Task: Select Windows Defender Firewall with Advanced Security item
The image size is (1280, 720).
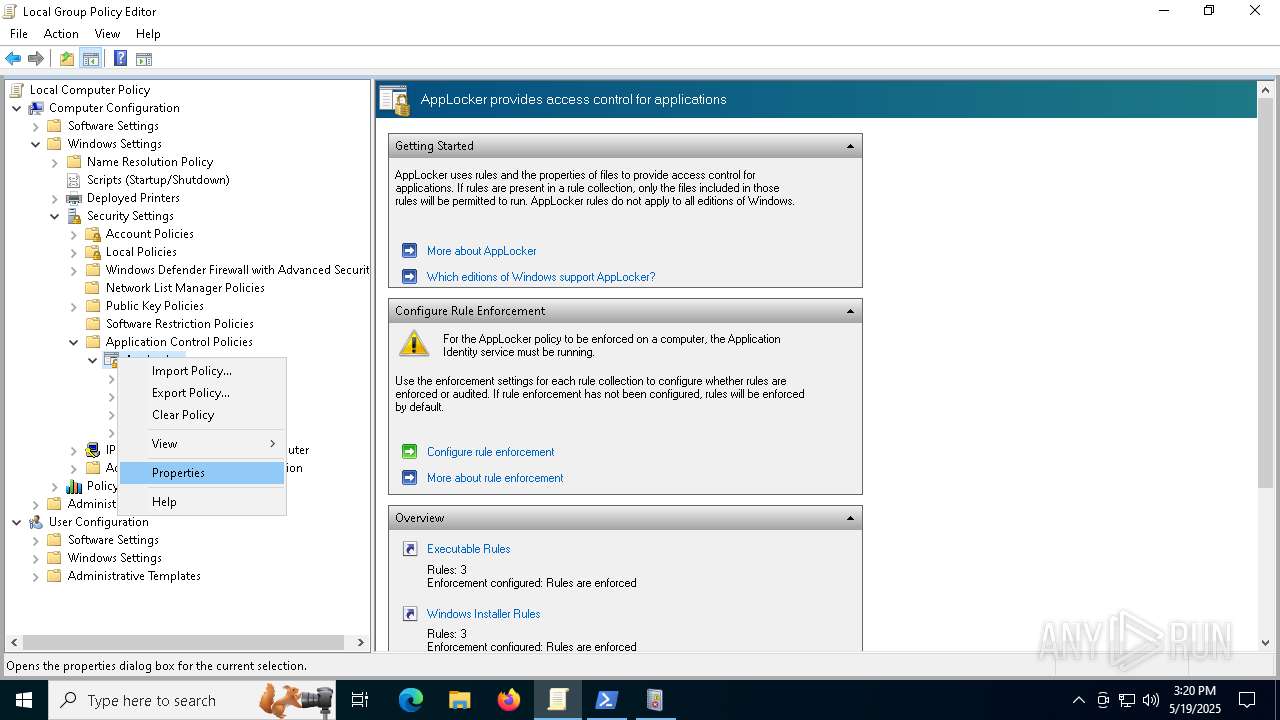Action: point(237,270)
